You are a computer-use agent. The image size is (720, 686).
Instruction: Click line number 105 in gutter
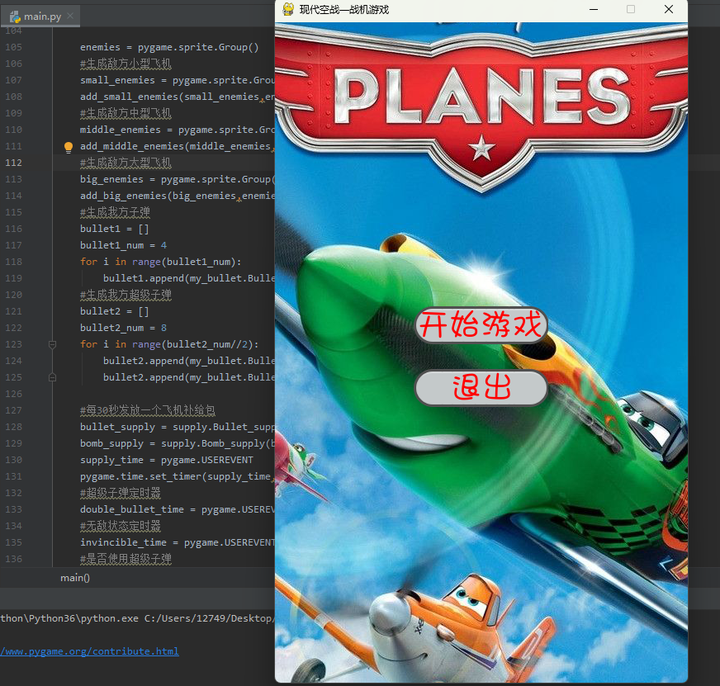(14, 47)
